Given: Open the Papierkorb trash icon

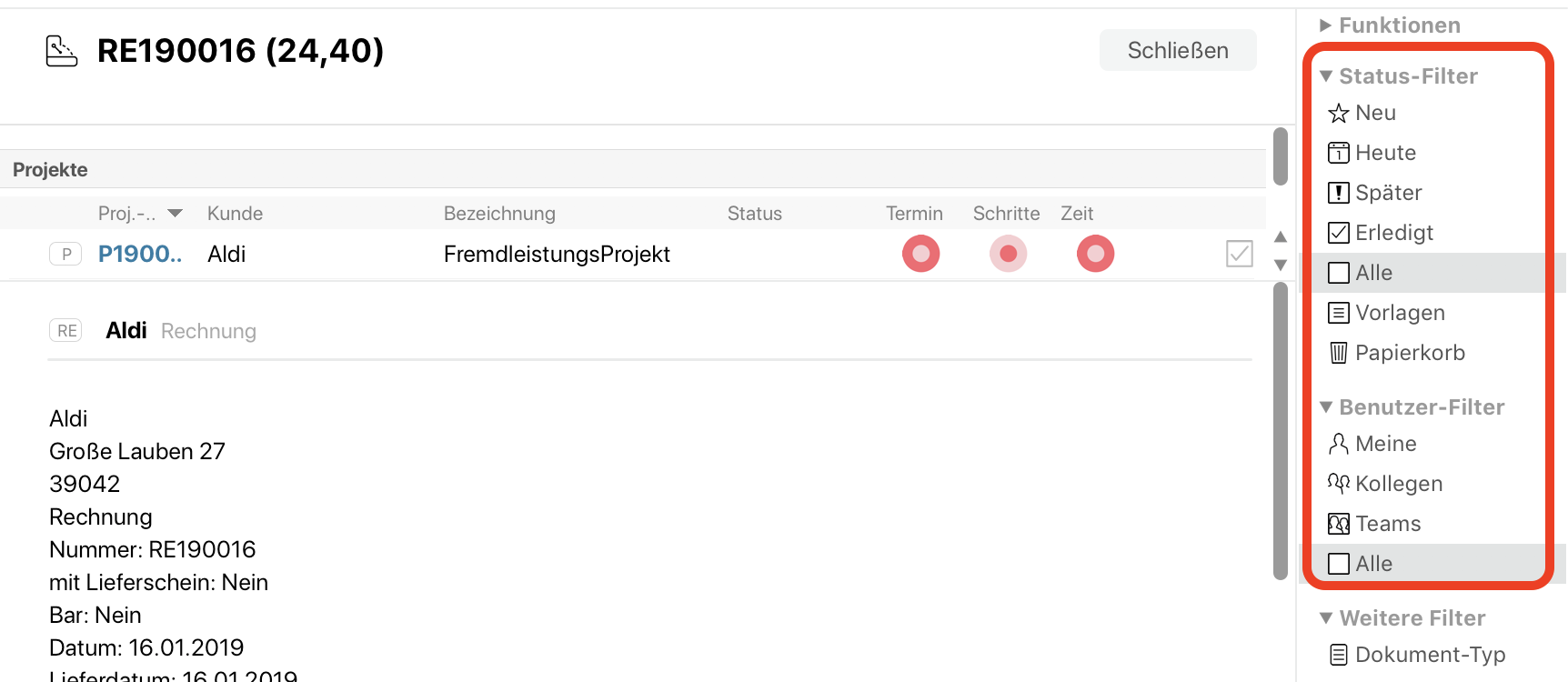Looking at the screenshot, I should [1338, 353].
